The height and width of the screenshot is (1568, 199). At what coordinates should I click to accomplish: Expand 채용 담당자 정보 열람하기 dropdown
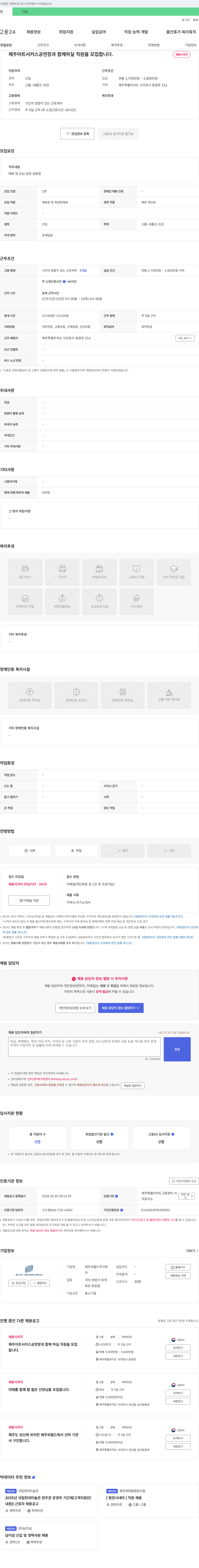click(x=120, y=1008)
